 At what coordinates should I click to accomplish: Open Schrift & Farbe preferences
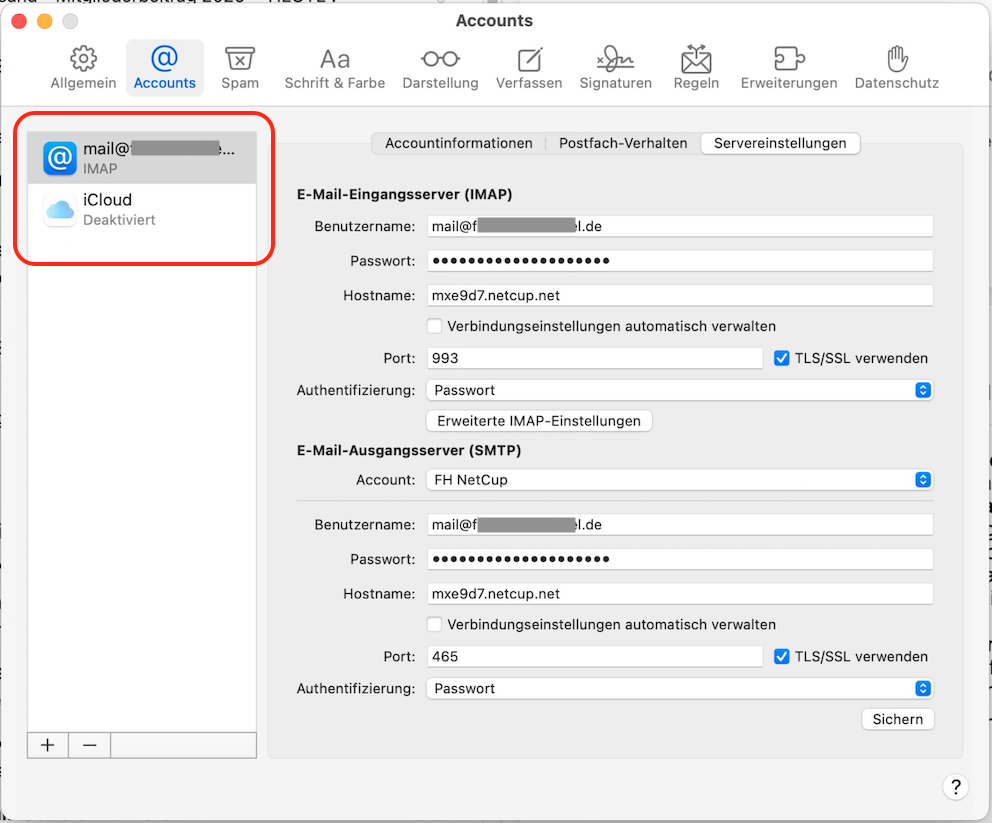[334, 68]
